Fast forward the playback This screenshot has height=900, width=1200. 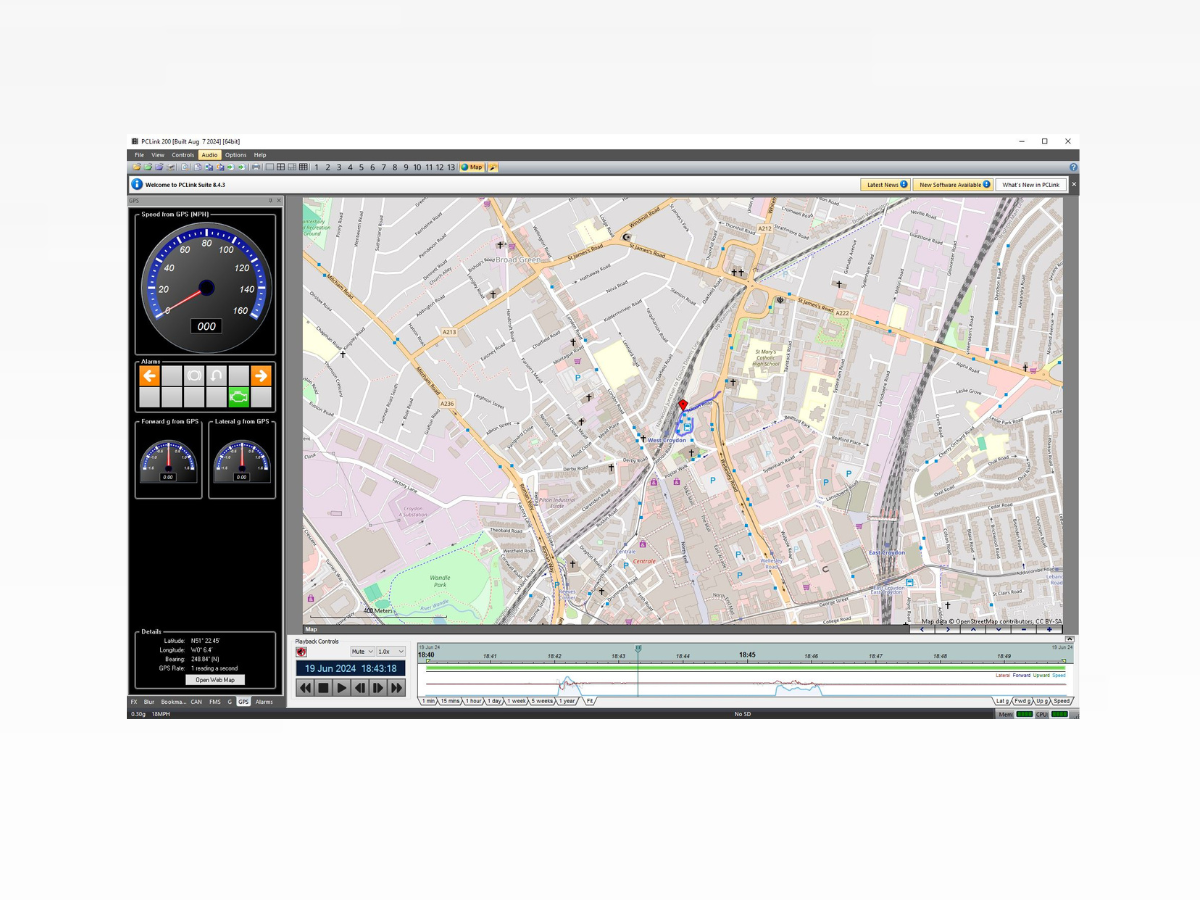[397, 688]
